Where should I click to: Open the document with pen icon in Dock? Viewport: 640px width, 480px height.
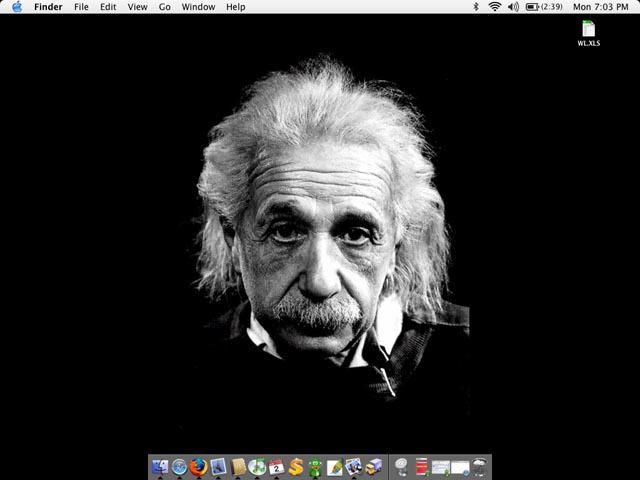click(x=335, y=467)
